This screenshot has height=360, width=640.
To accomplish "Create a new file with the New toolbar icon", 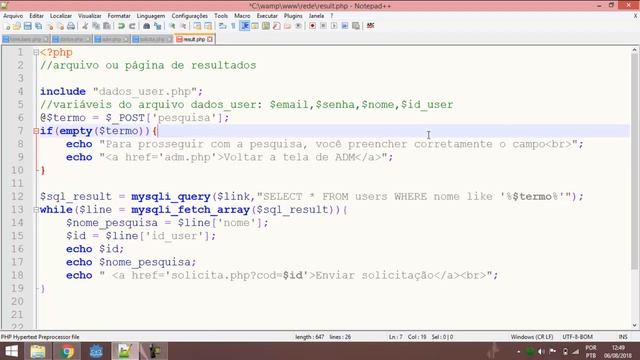I will click(x=7, y=26).
